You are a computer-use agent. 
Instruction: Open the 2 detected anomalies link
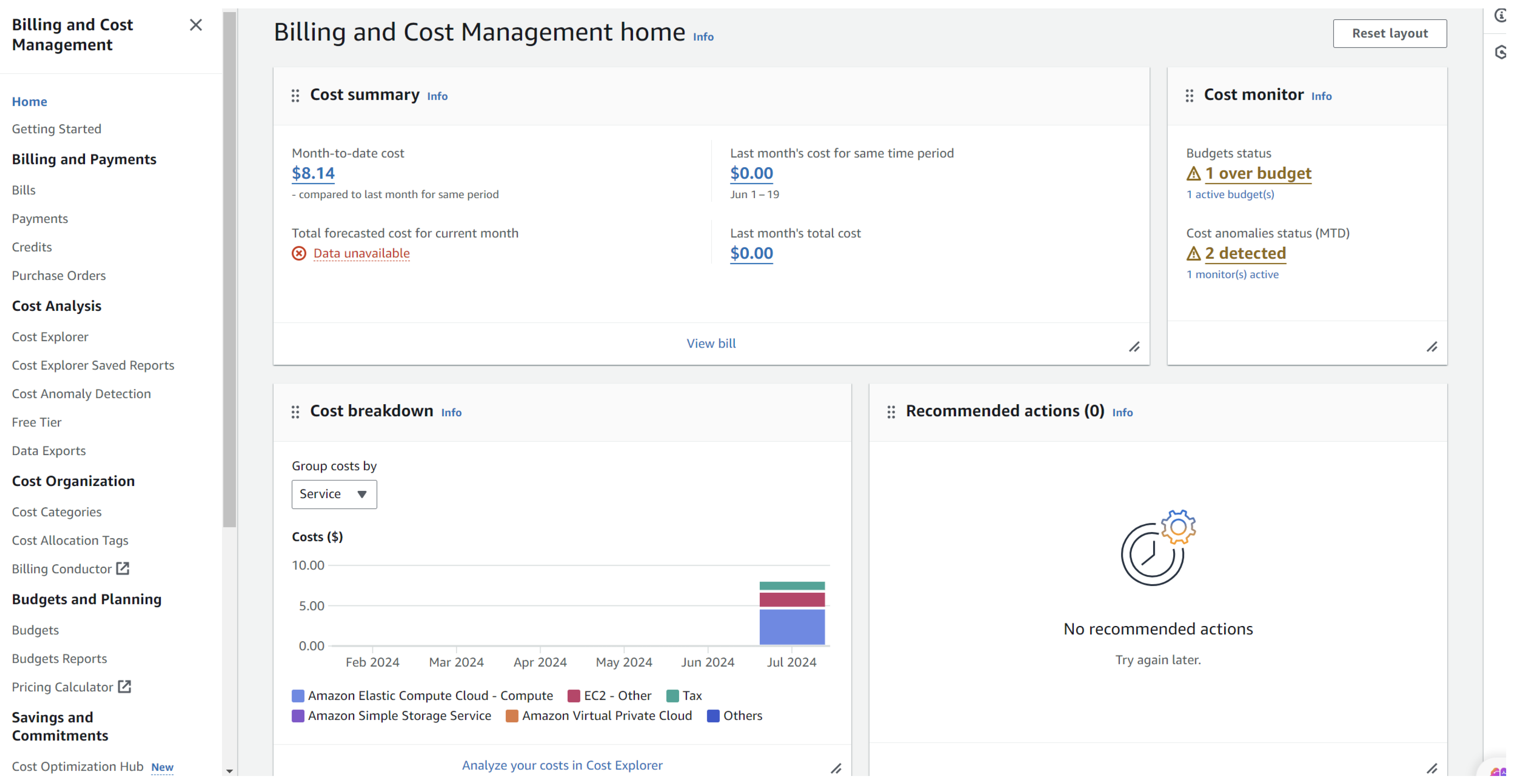point(1245,253)
